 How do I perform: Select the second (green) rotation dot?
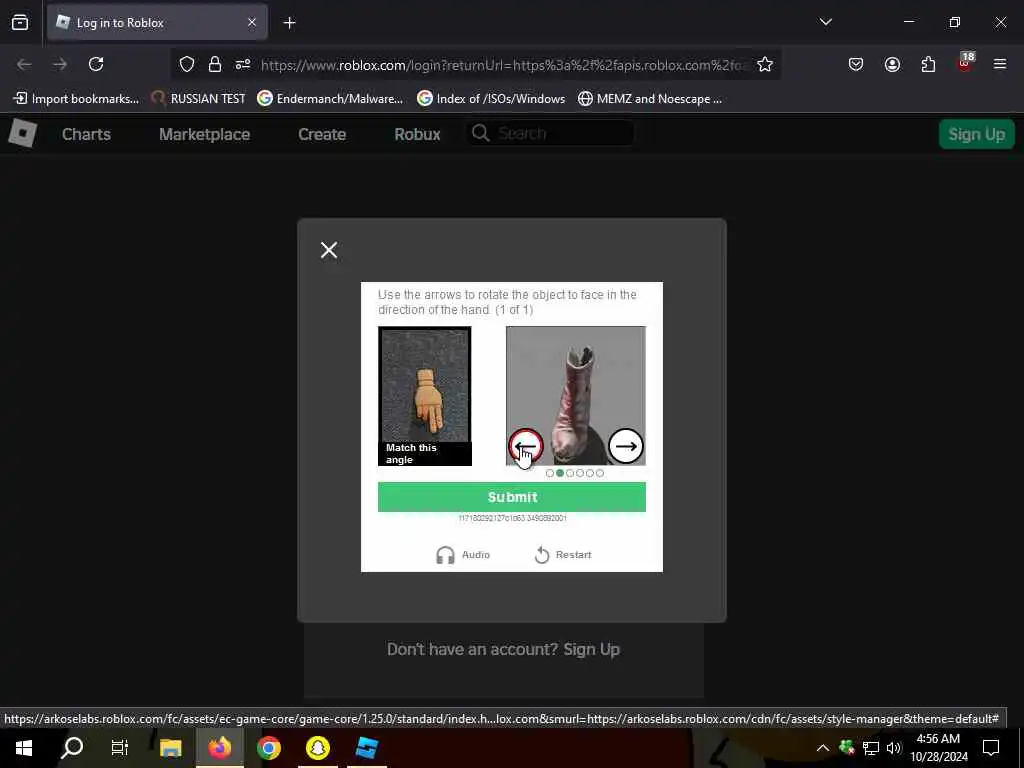tap(560, 473)
